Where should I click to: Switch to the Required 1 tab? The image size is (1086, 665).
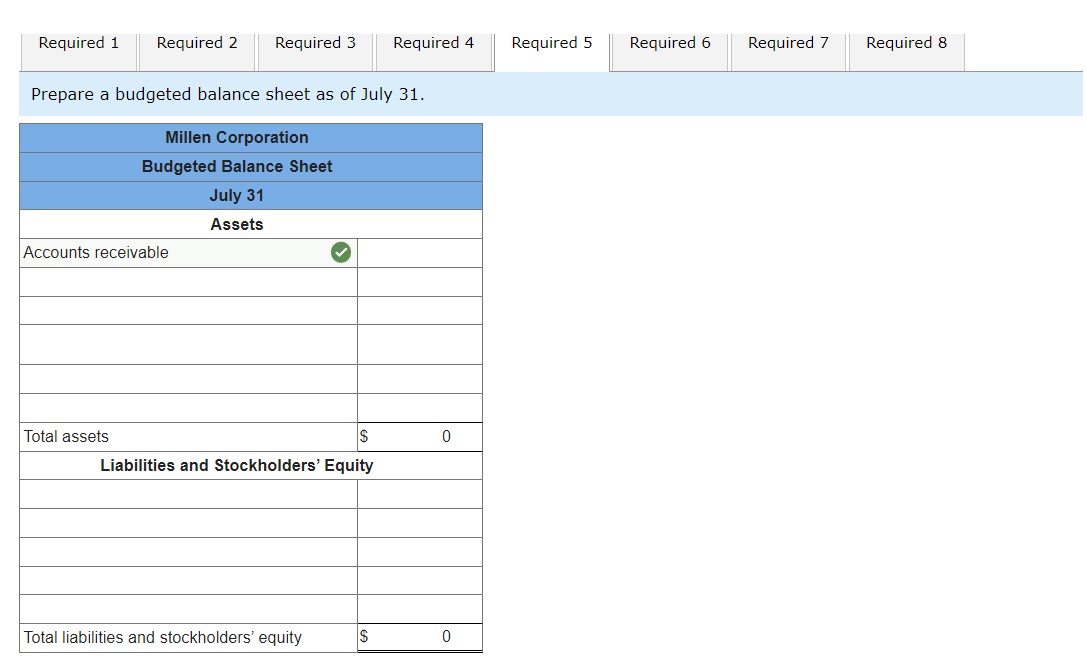pyautogui.click(x=78, y=43)
